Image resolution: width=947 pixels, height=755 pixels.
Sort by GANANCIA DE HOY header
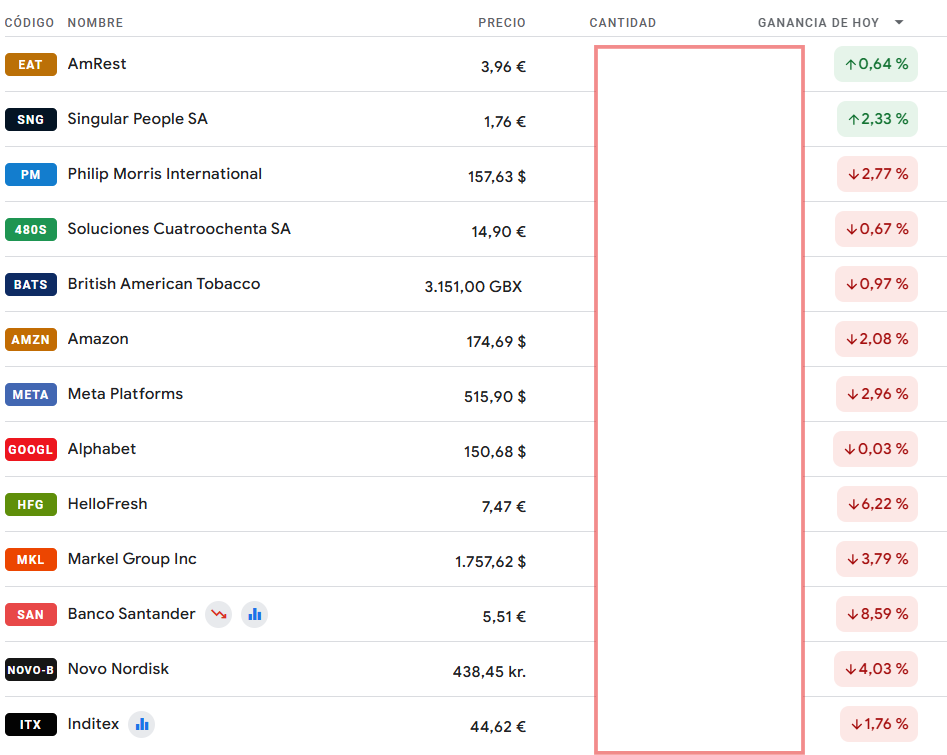(x=818, y=22)
